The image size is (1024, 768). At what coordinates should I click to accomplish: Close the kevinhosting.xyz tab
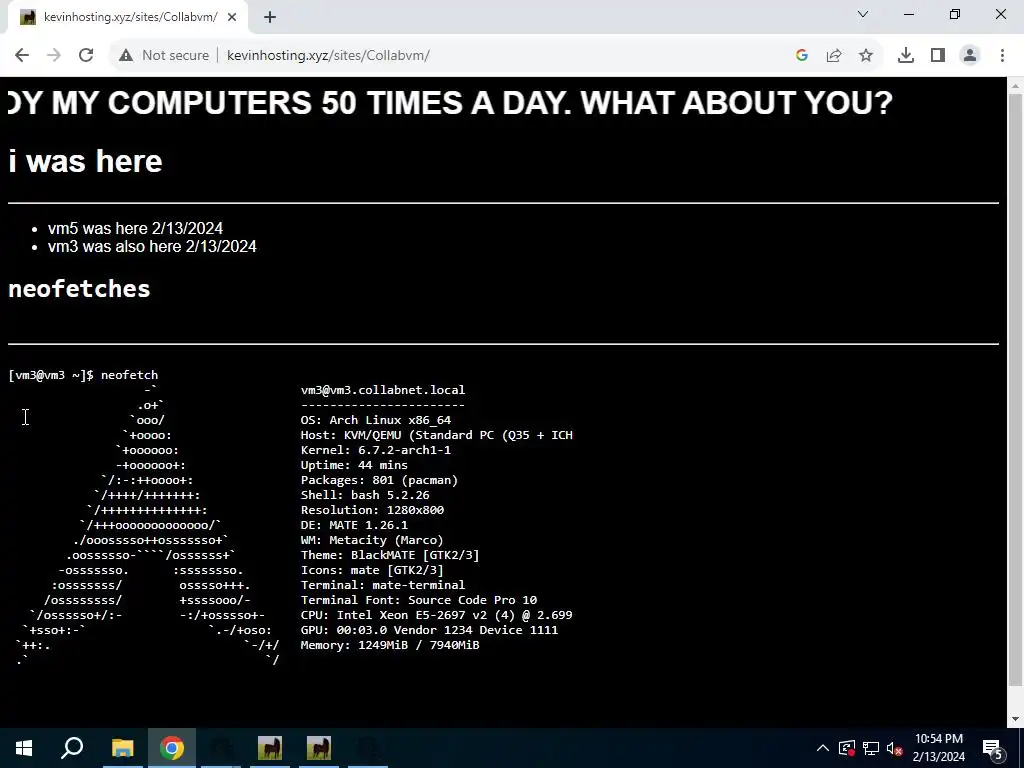pos(232,17)
